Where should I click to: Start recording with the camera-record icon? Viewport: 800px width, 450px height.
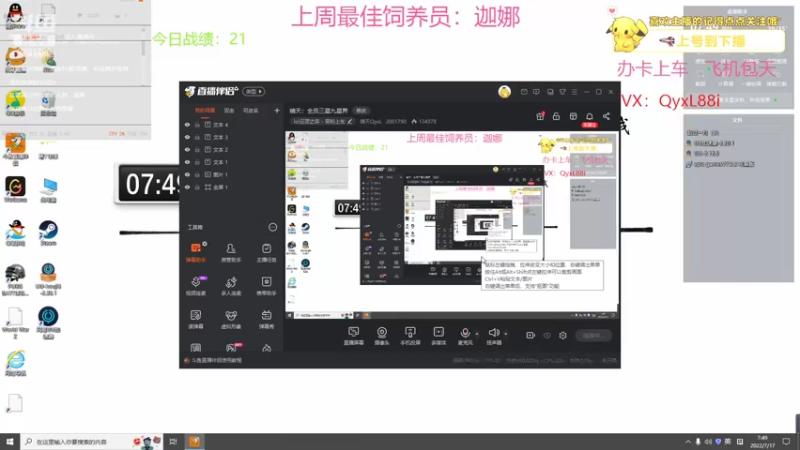pos(531,335)
